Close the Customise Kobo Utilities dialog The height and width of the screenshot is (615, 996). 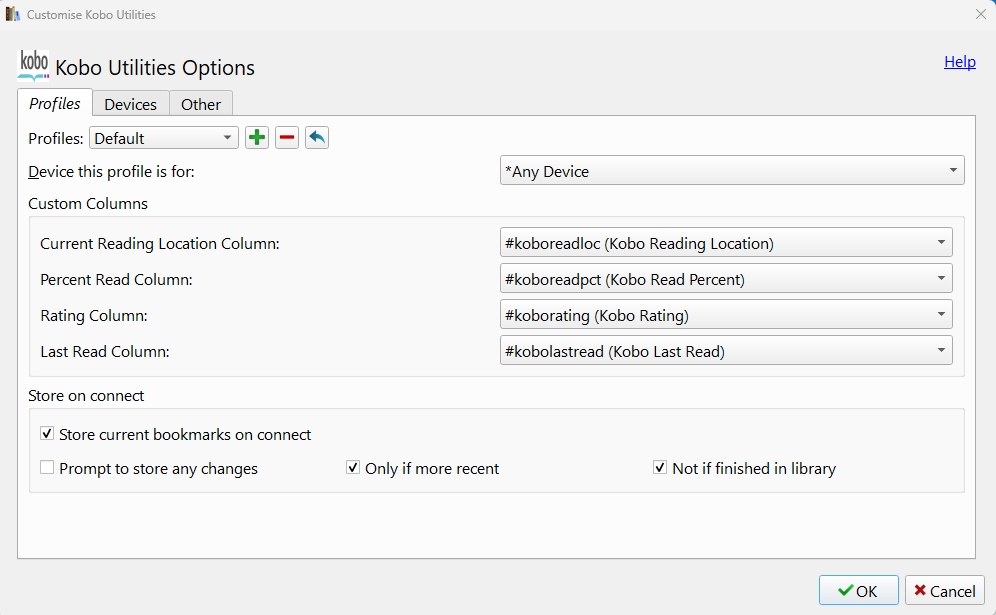pos(980,15)
